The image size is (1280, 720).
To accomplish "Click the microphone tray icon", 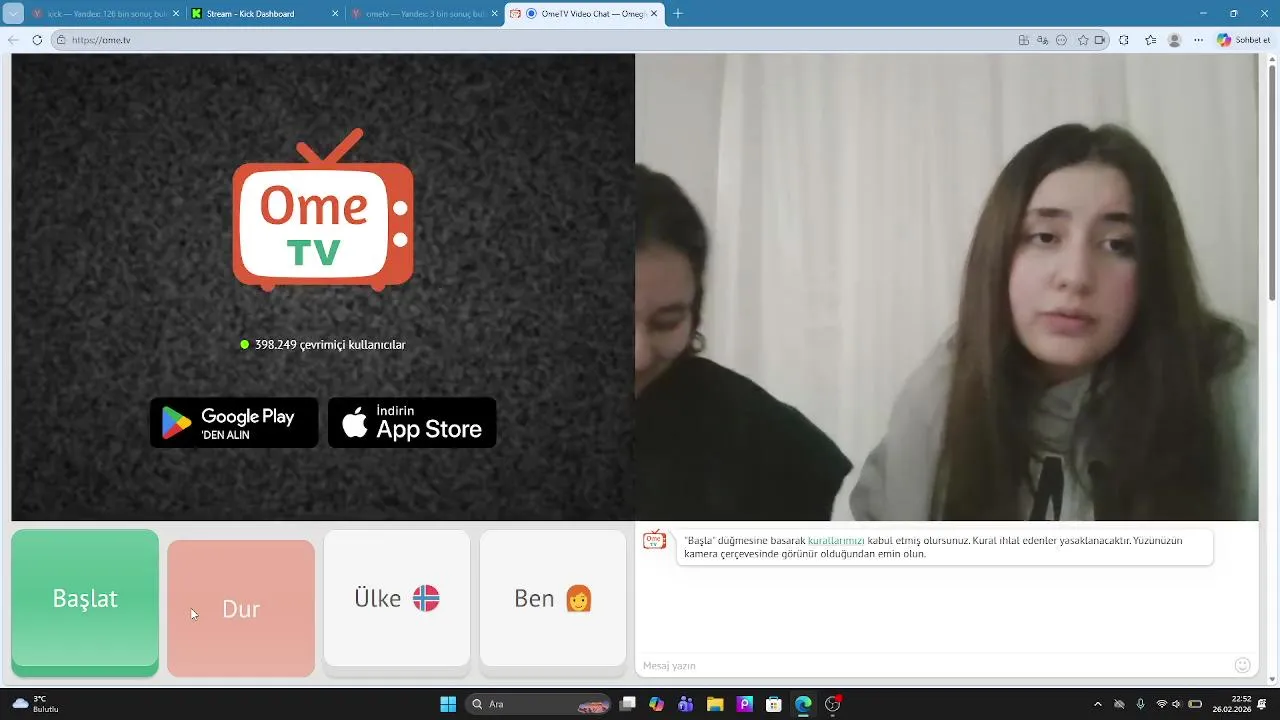I will (x=1140, y=704).
